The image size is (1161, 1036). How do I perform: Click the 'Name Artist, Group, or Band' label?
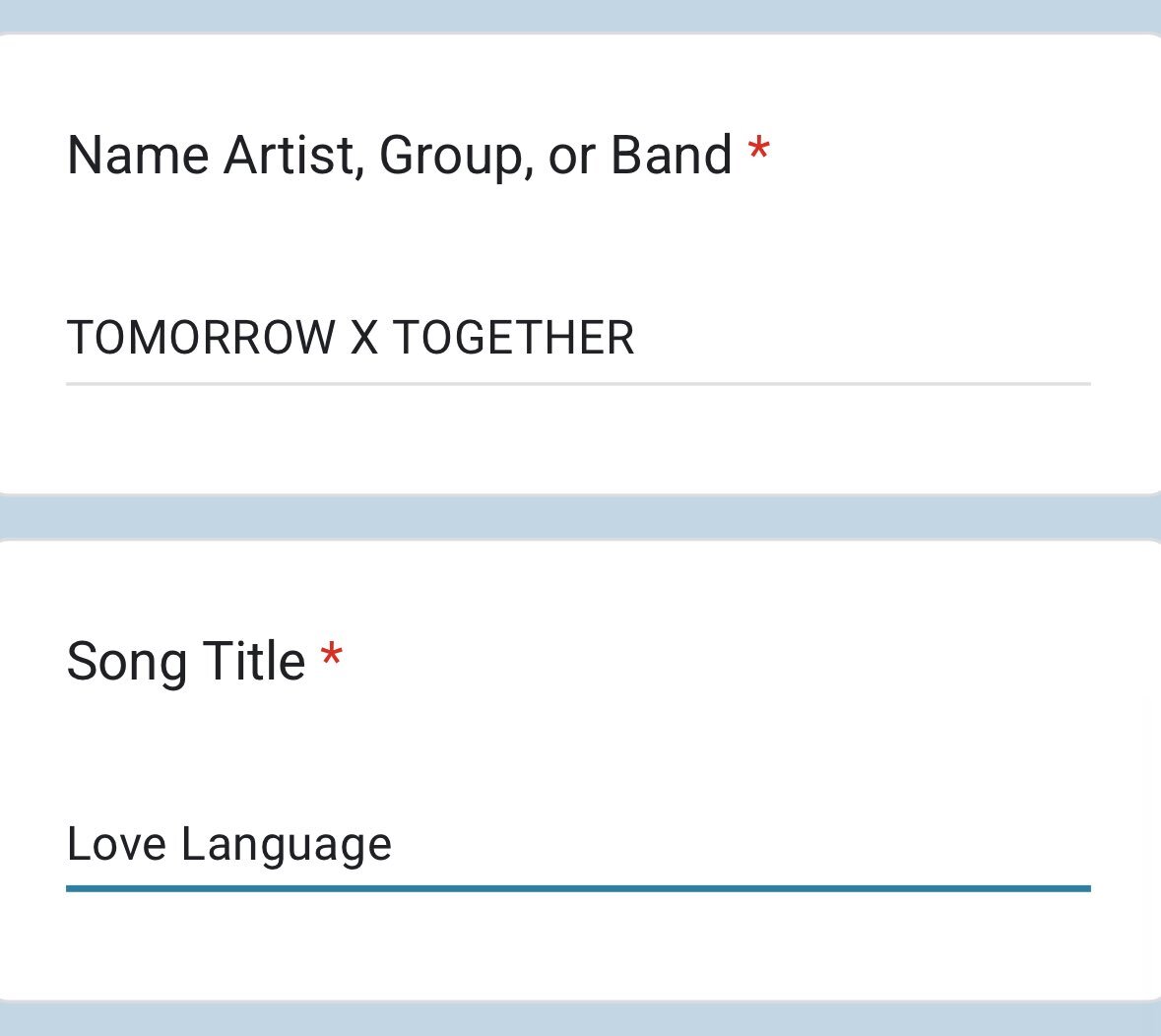tap(399, 156)
